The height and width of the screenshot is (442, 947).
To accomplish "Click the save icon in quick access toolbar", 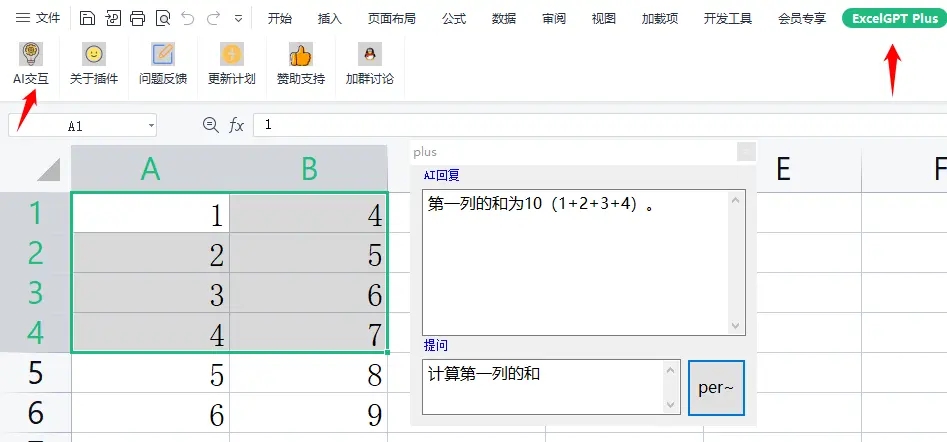I will [x=88, y=18].
